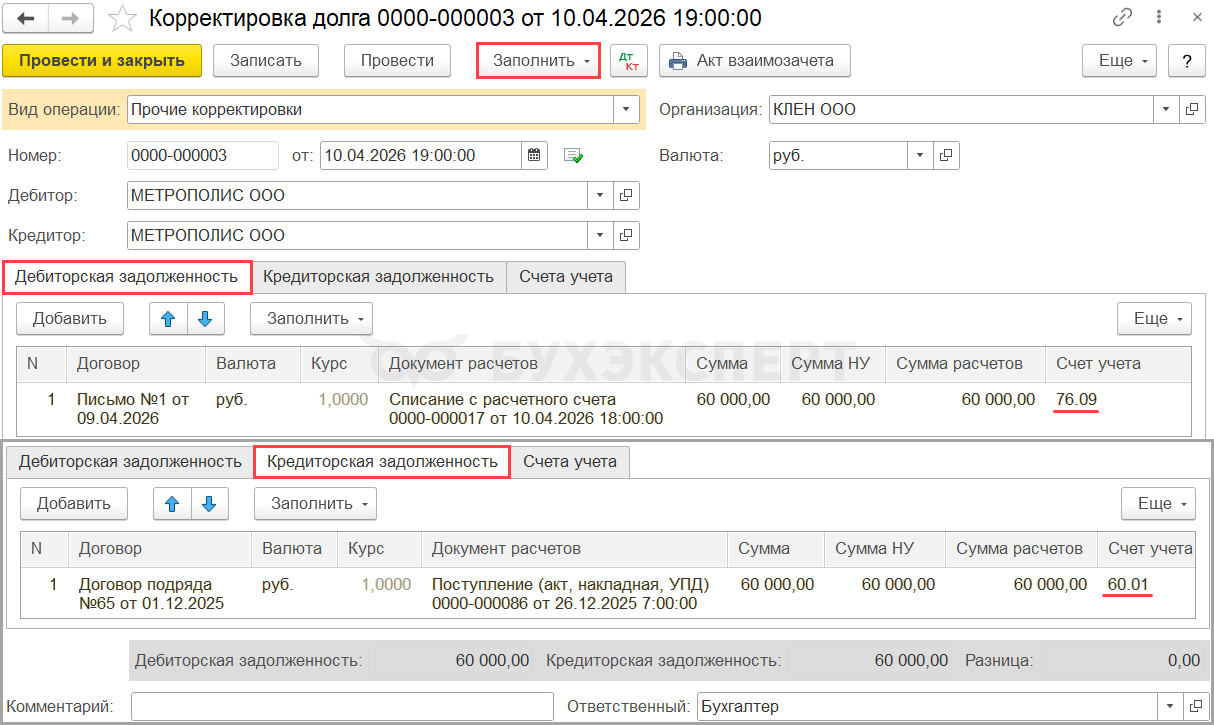This screenshot has width=1214, height=725.
Task: Click into the Комментарий text field
Action: pos(342,707)
